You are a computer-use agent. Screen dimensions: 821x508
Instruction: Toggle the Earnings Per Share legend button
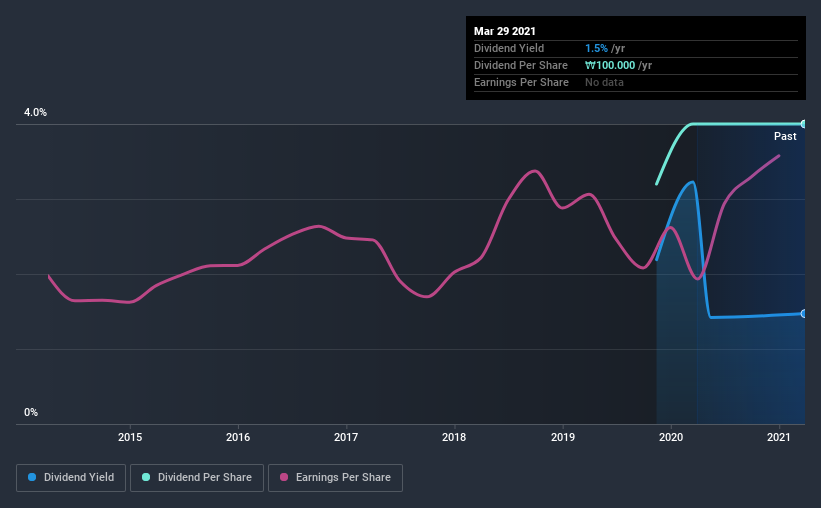[335, 478]
